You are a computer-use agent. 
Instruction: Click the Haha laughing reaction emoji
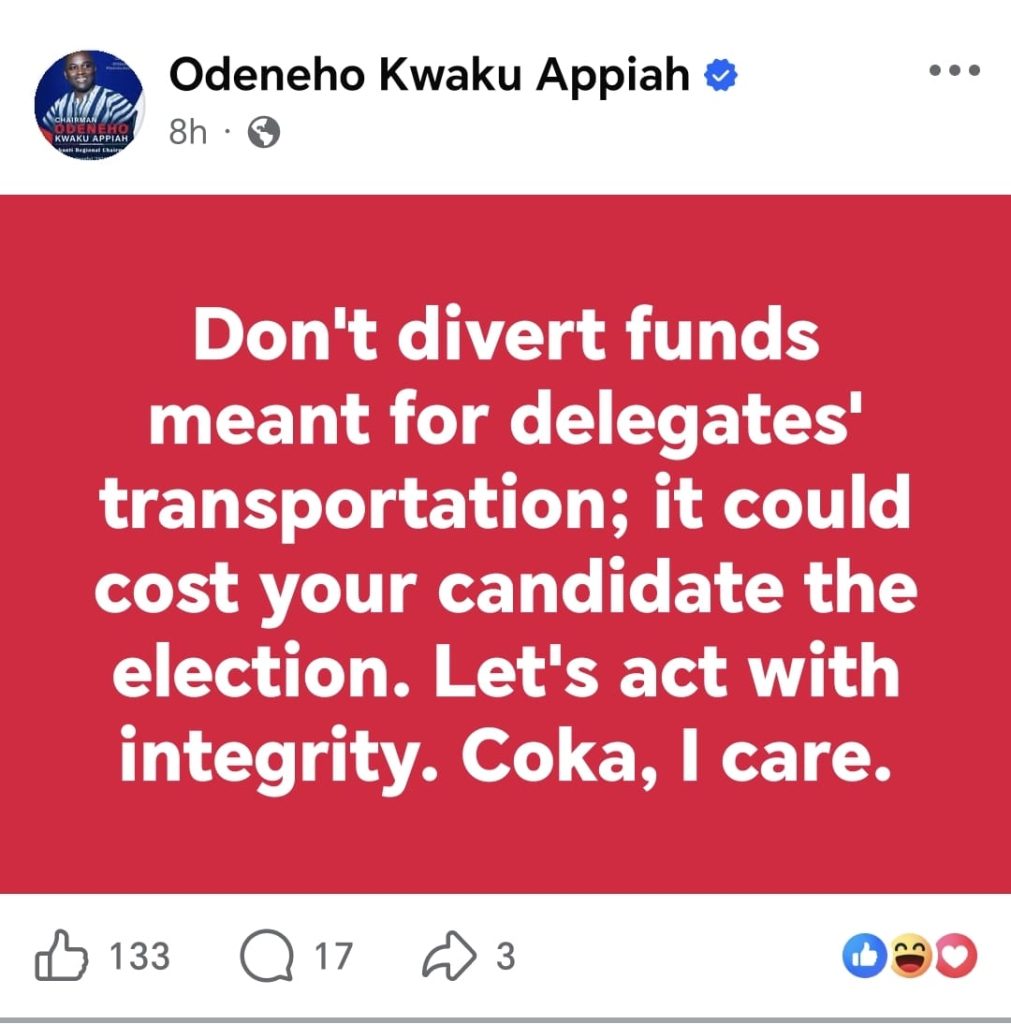(x=912, y=957)
